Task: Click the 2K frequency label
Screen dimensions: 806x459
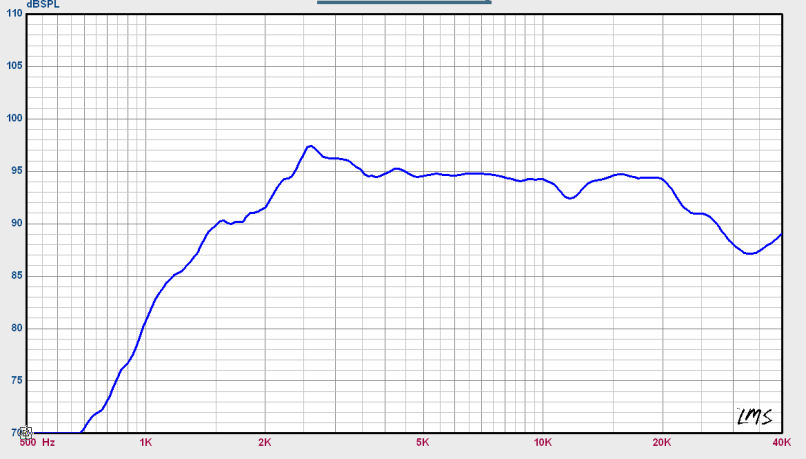Action: (265, 443)
